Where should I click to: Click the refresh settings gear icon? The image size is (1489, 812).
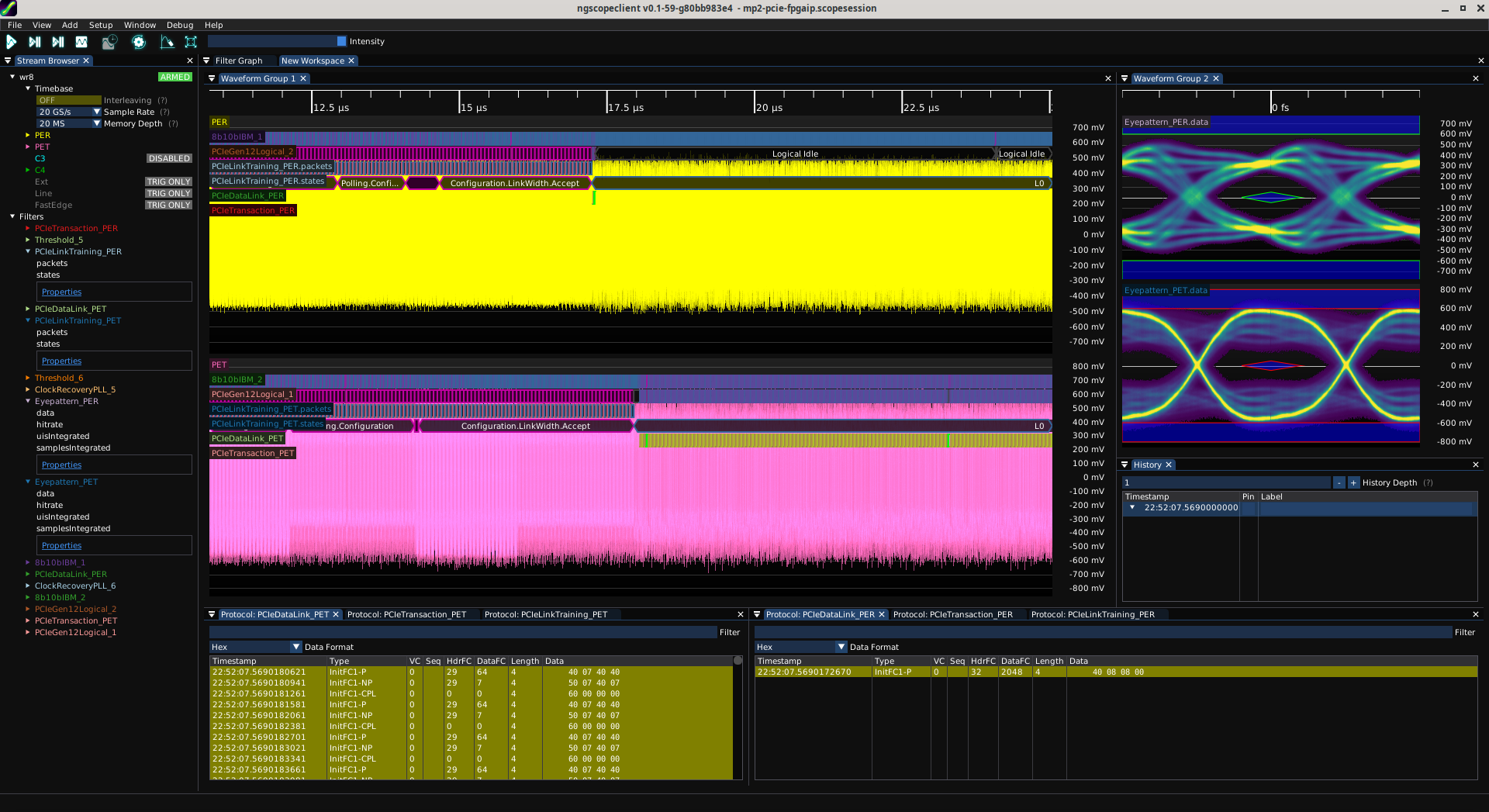tap(139, 42)
